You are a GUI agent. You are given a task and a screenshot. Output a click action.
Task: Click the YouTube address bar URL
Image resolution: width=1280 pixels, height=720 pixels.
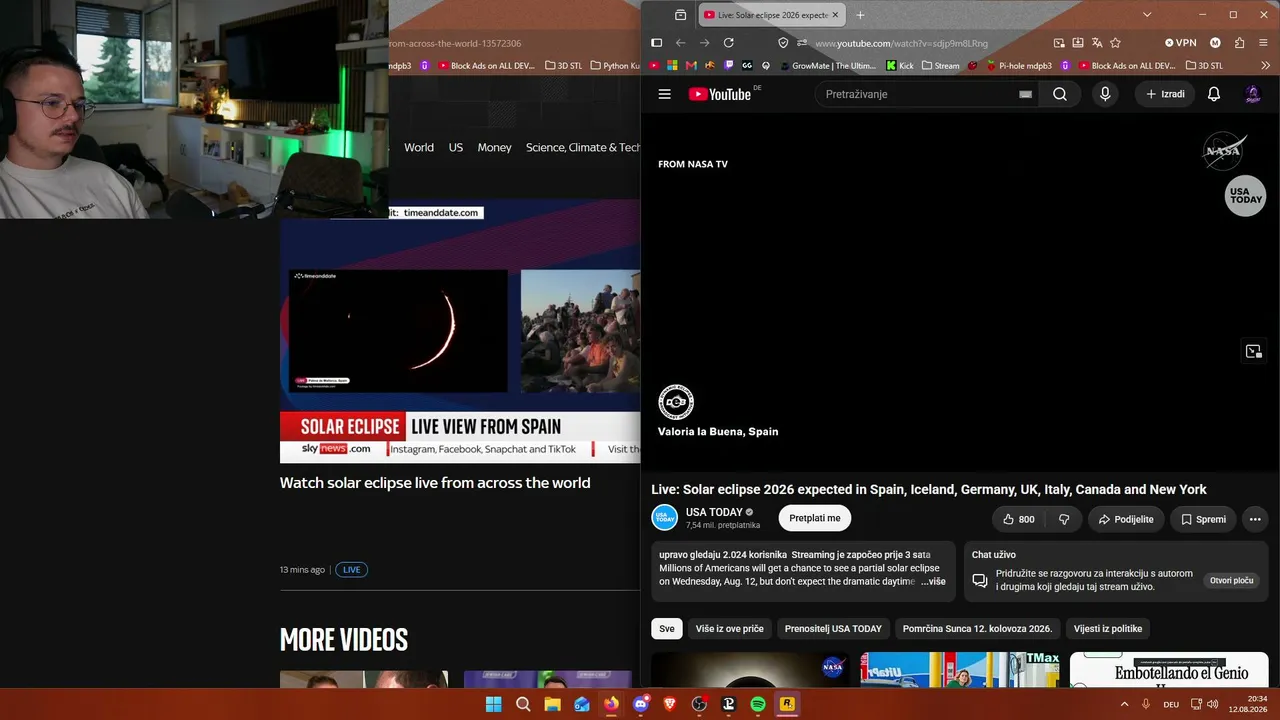pos(901,43)
